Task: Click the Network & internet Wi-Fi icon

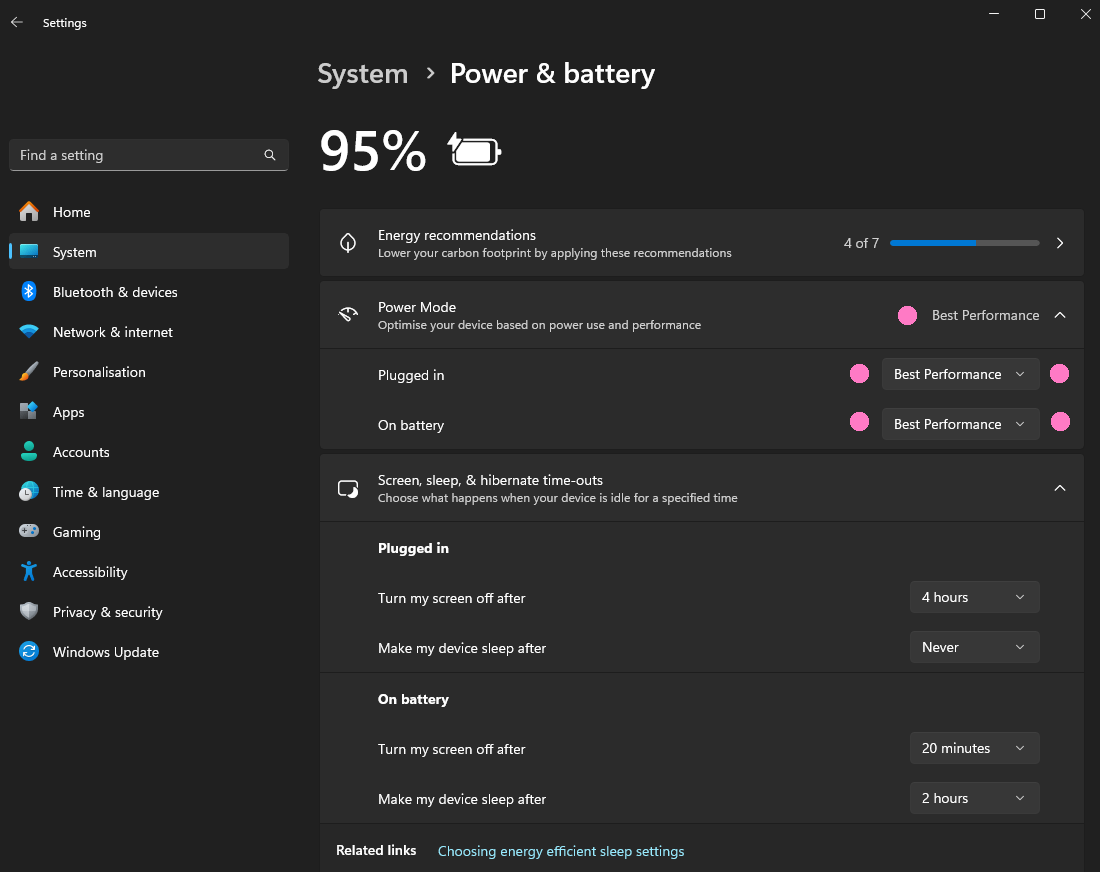Action: click(29, 332)
